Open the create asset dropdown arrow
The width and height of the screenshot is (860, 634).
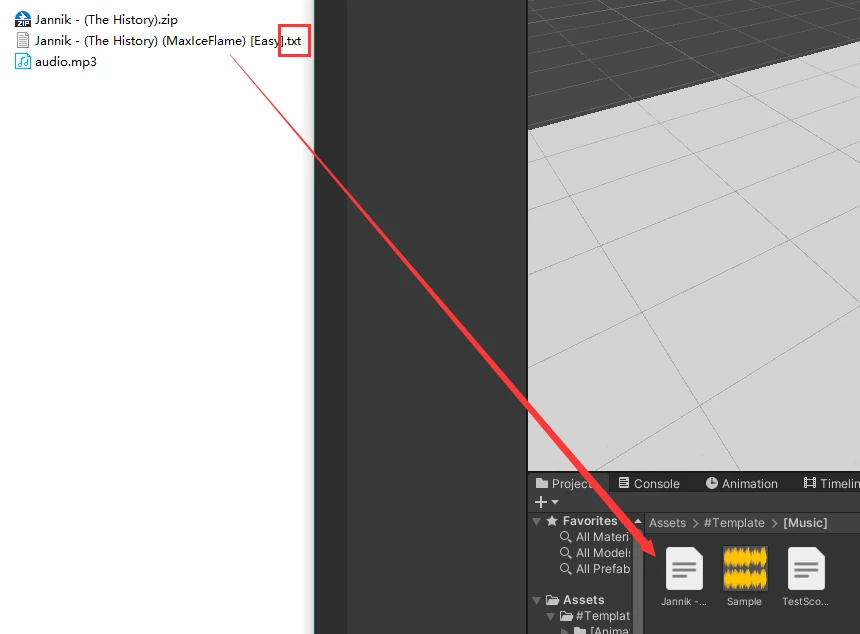coord(555,502)
